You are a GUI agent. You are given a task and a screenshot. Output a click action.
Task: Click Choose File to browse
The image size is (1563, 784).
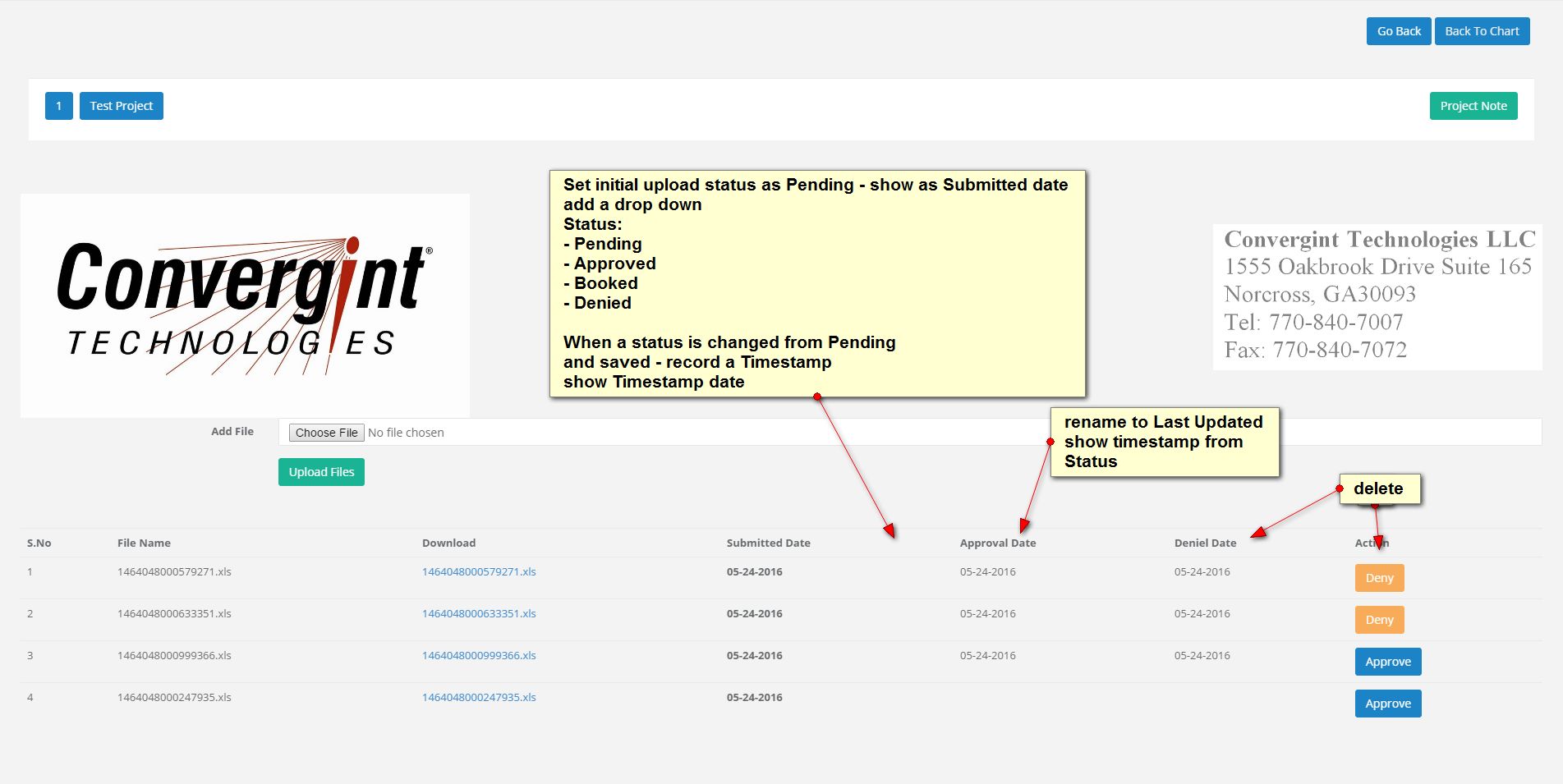pyautogui.click(x=326, y=433)
